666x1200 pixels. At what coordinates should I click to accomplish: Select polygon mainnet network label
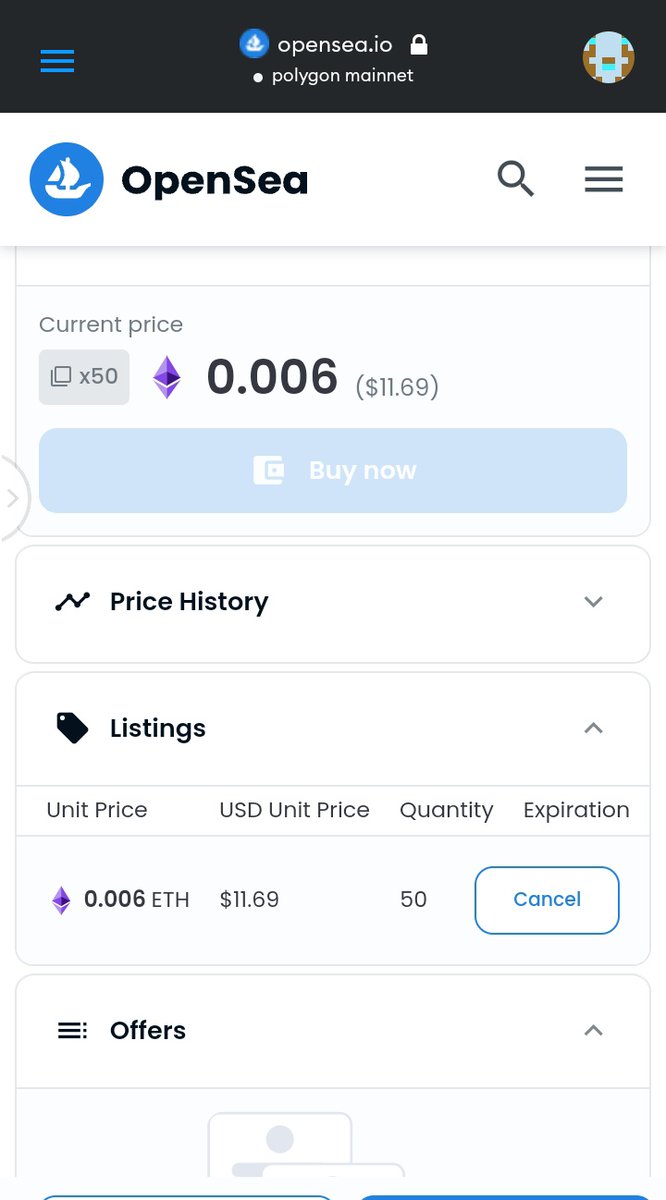pyautogui.click(x=342, y=76)
